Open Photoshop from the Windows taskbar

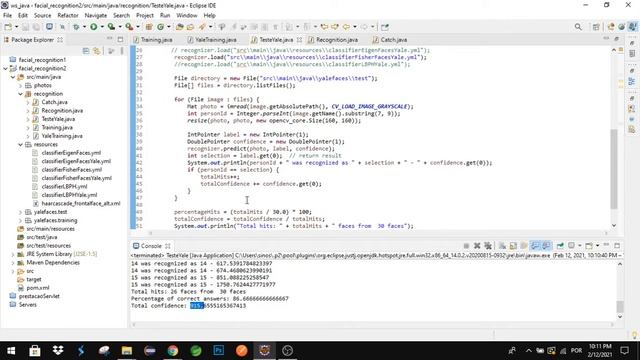point(219,351)
